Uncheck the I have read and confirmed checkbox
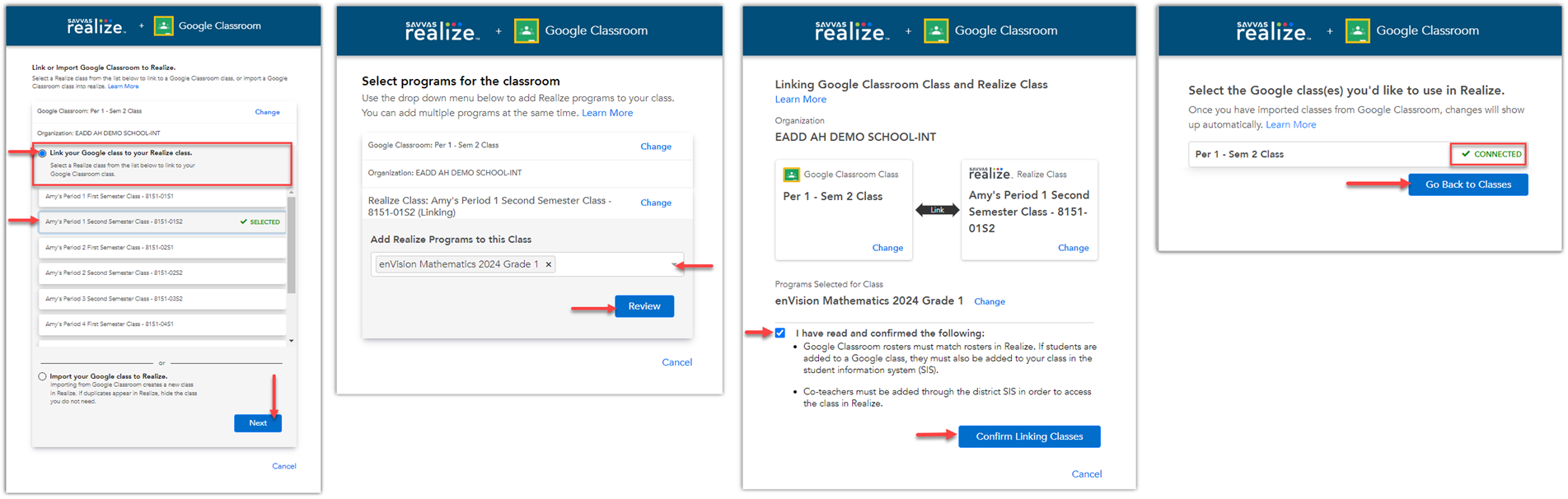This screenshot has height=499, width=1568. 780,333
